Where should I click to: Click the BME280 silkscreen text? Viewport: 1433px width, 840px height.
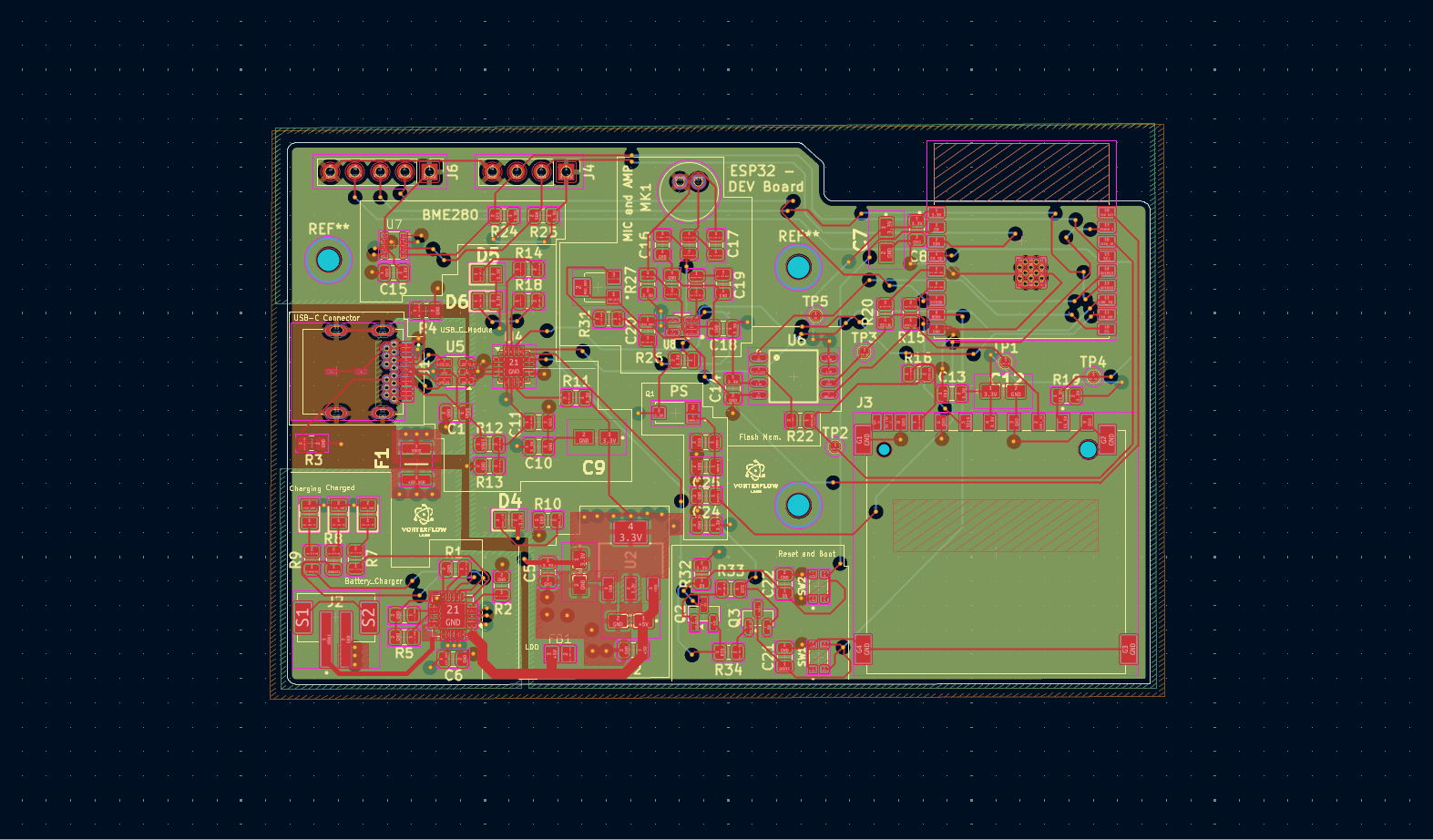(450, 215)
